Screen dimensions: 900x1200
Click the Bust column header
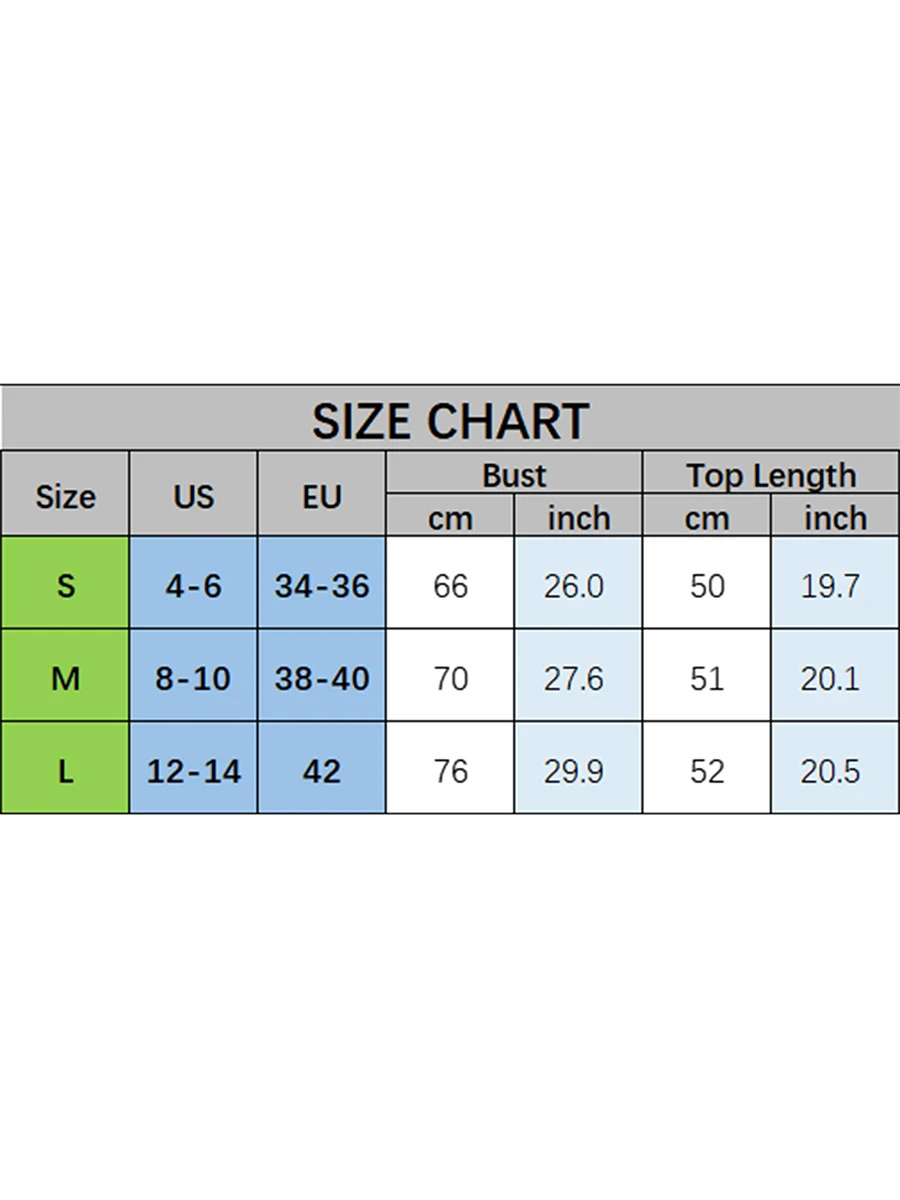click(514, 473)
